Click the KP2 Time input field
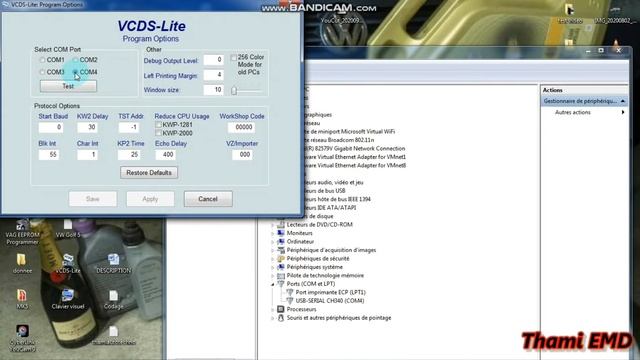The width and height of the screenshot is (640, 360). click(x=129, y=155)
